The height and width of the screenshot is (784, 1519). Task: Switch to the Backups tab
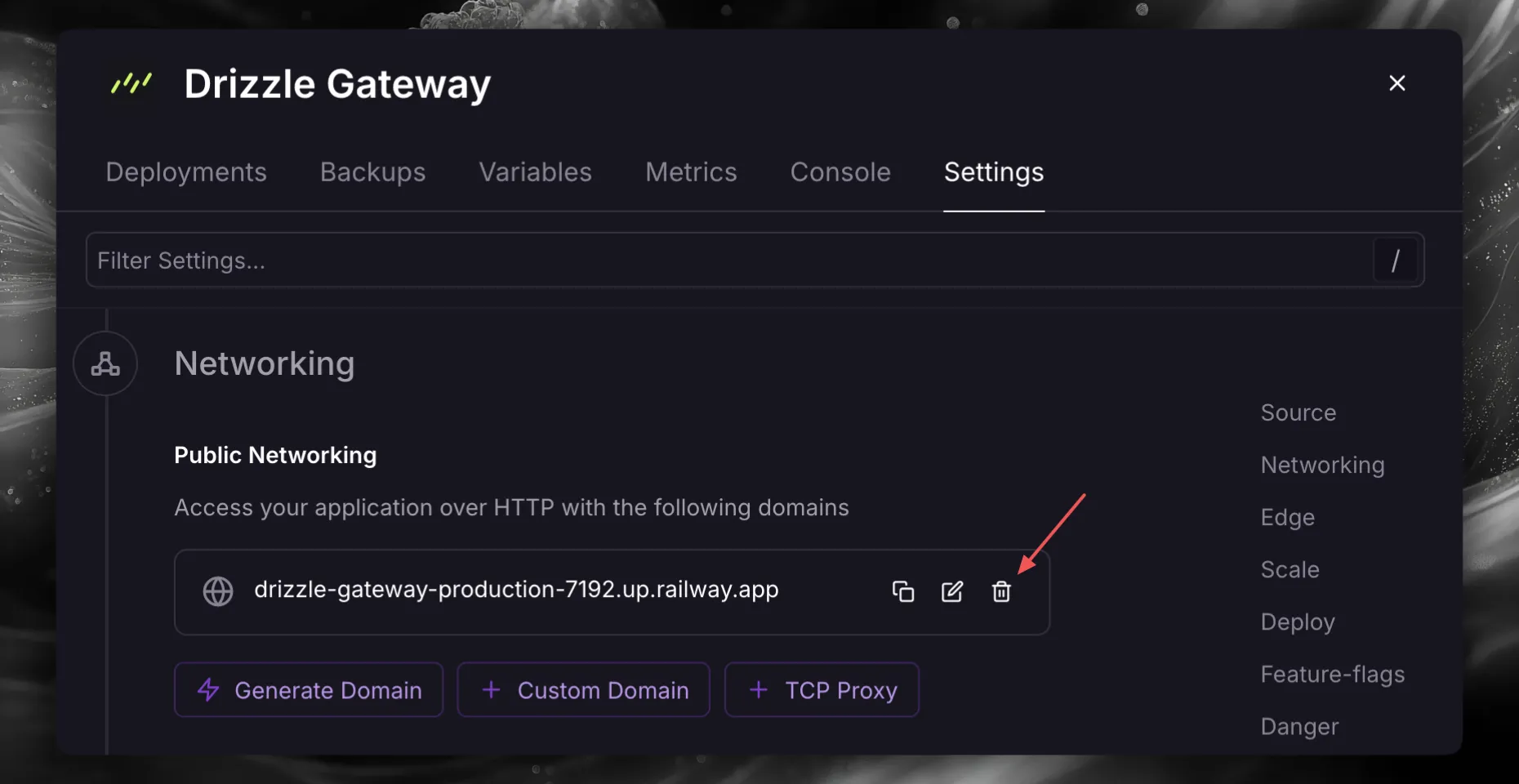(372, 172)
